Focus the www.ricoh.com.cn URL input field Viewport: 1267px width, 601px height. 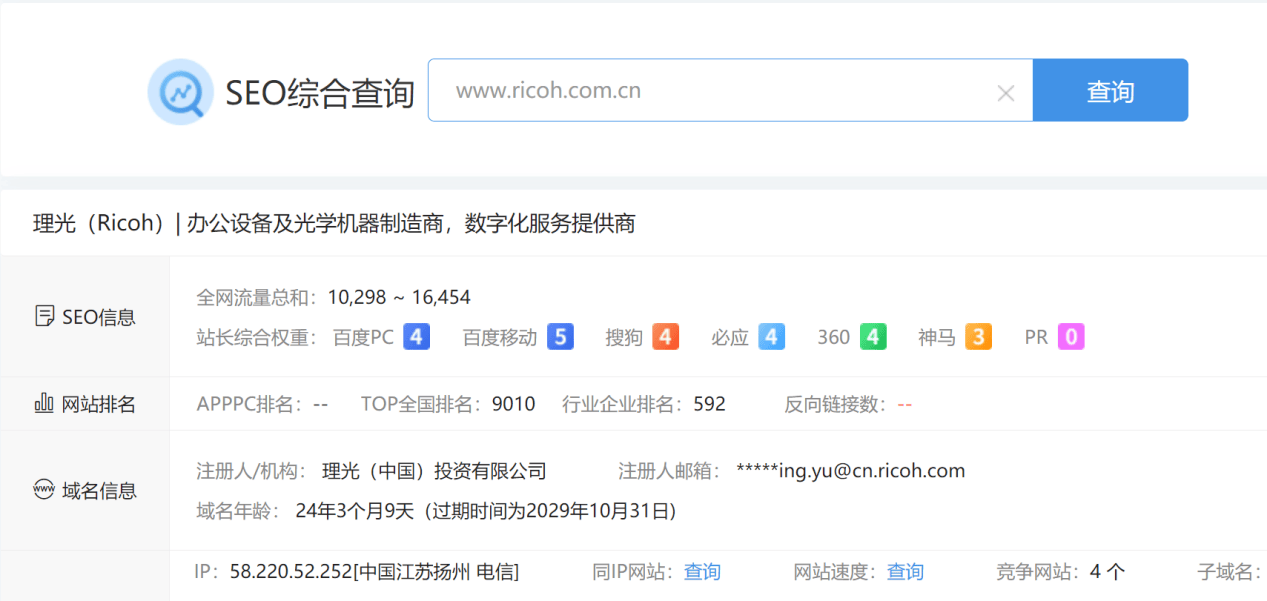tap(730, 90)
